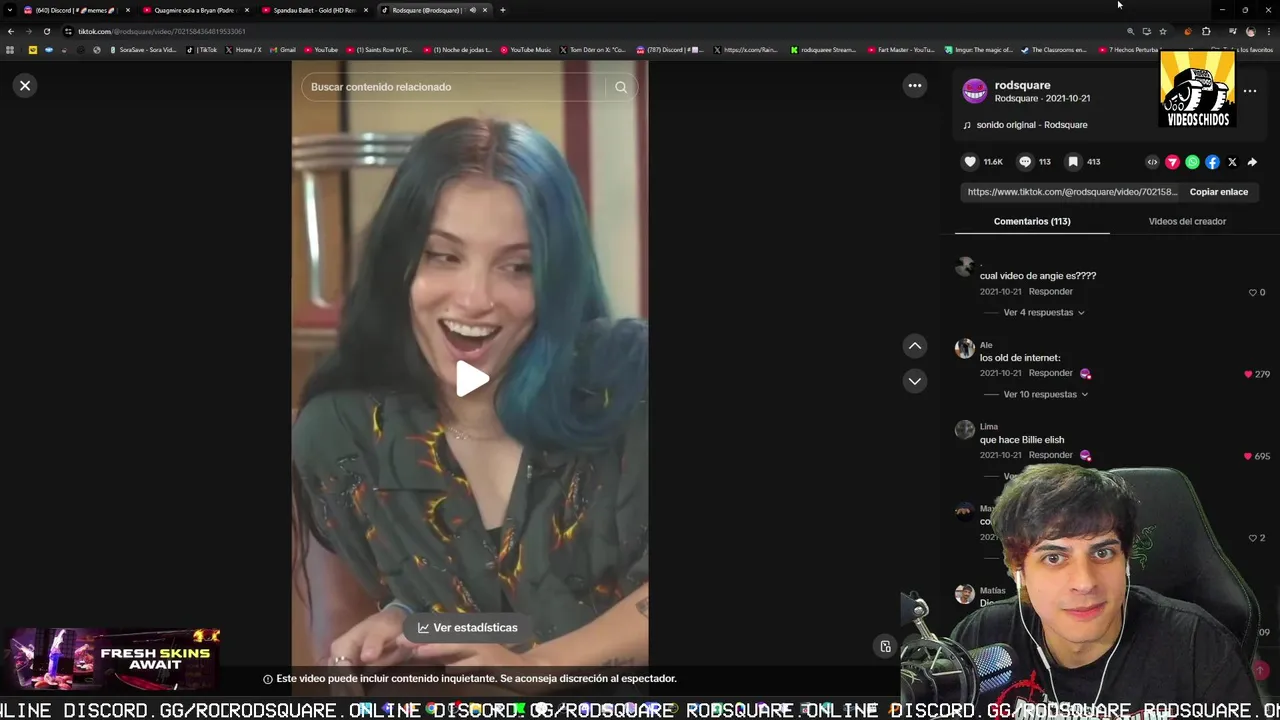Open the video's three-dot options menu

point(914,86)
